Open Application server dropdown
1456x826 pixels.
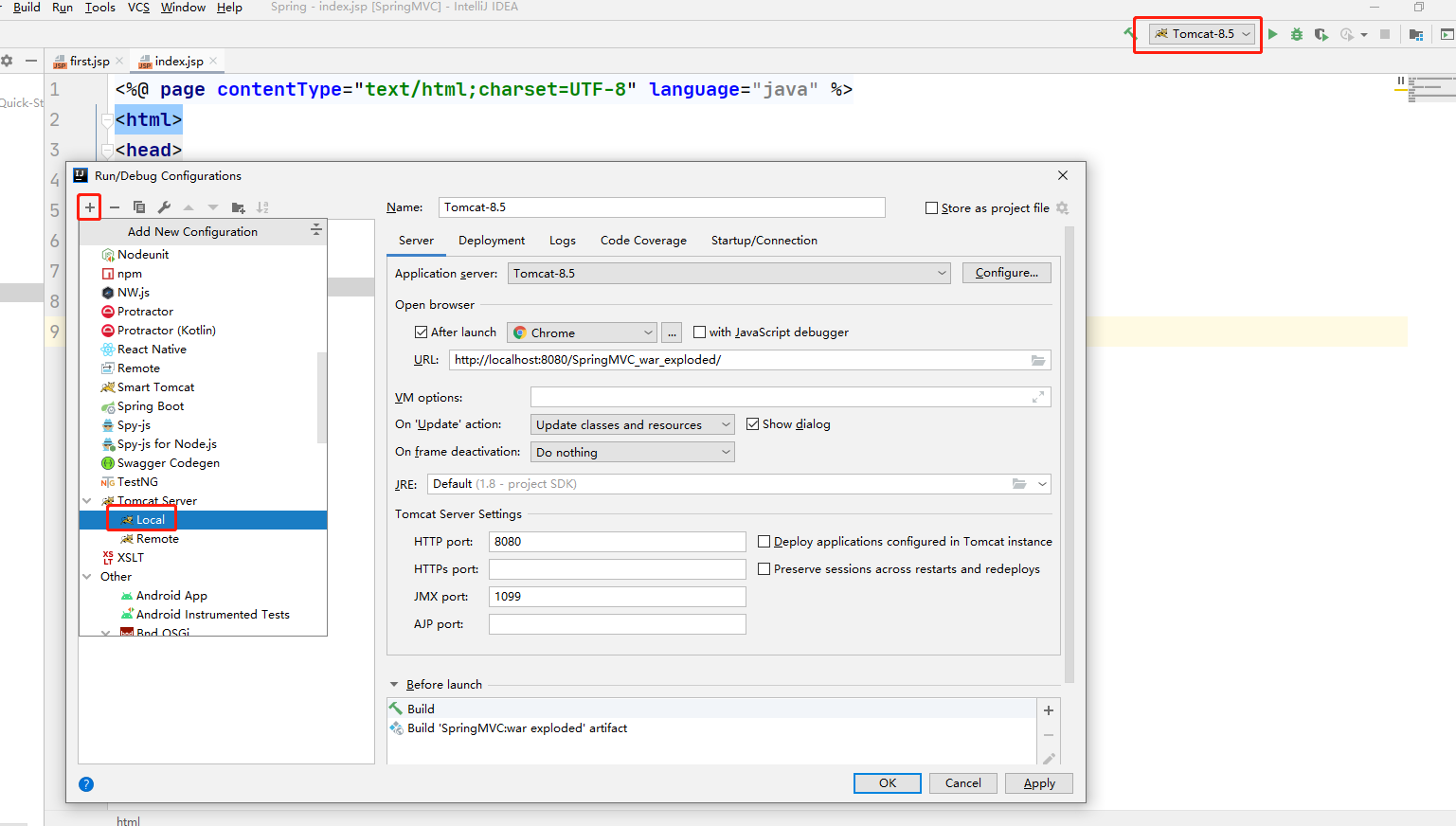point(728,274)
